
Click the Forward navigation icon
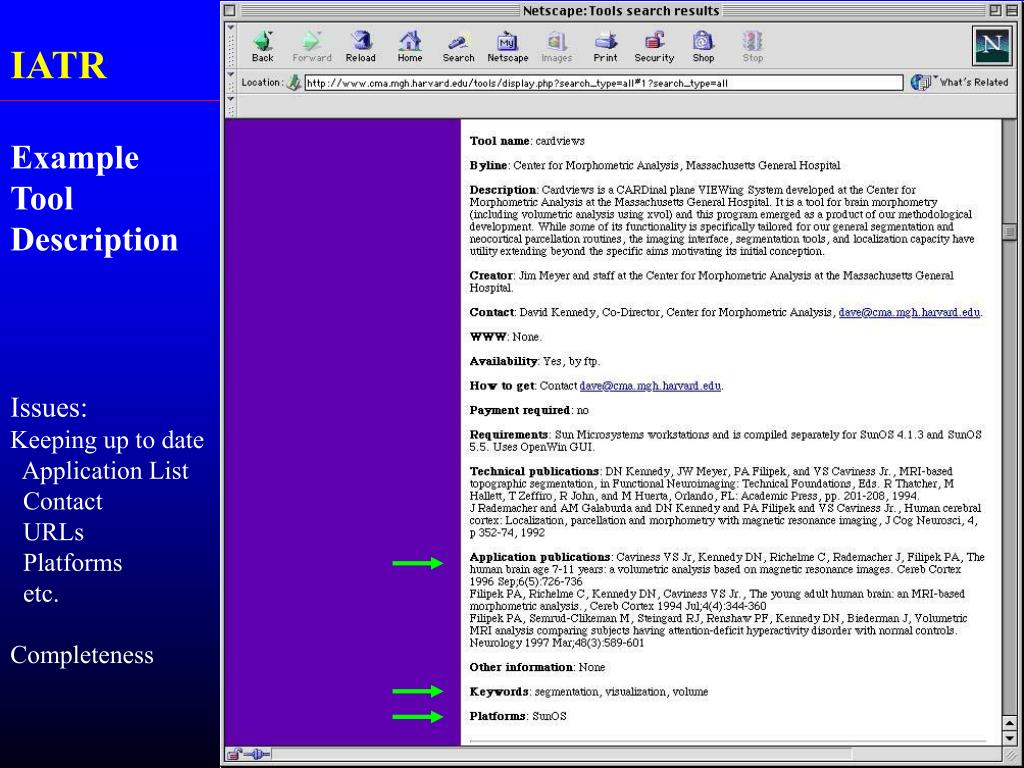tap(312, 46)
